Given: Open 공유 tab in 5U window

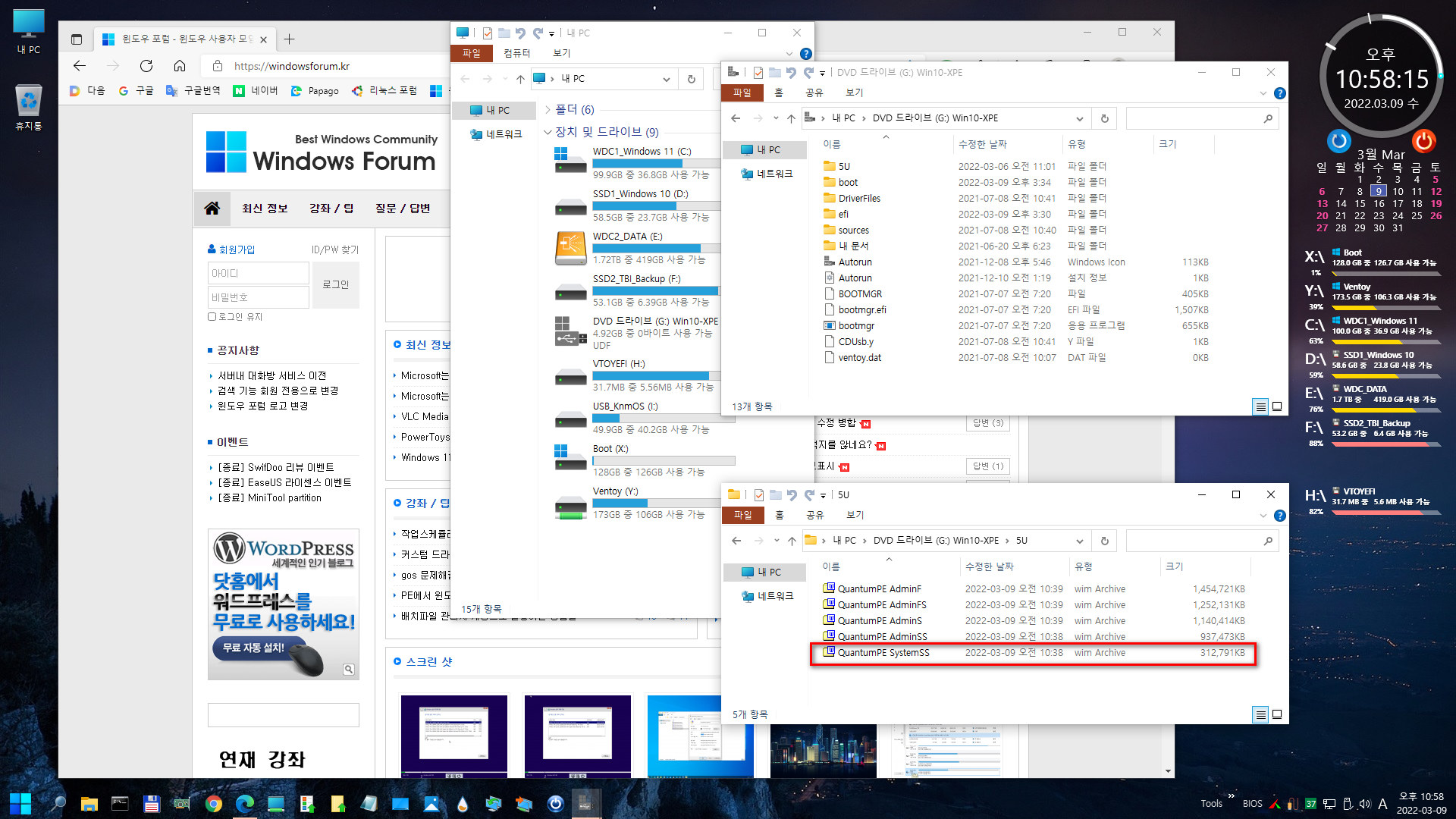Looking at the screenshot, I should click(x=814, y=515).
